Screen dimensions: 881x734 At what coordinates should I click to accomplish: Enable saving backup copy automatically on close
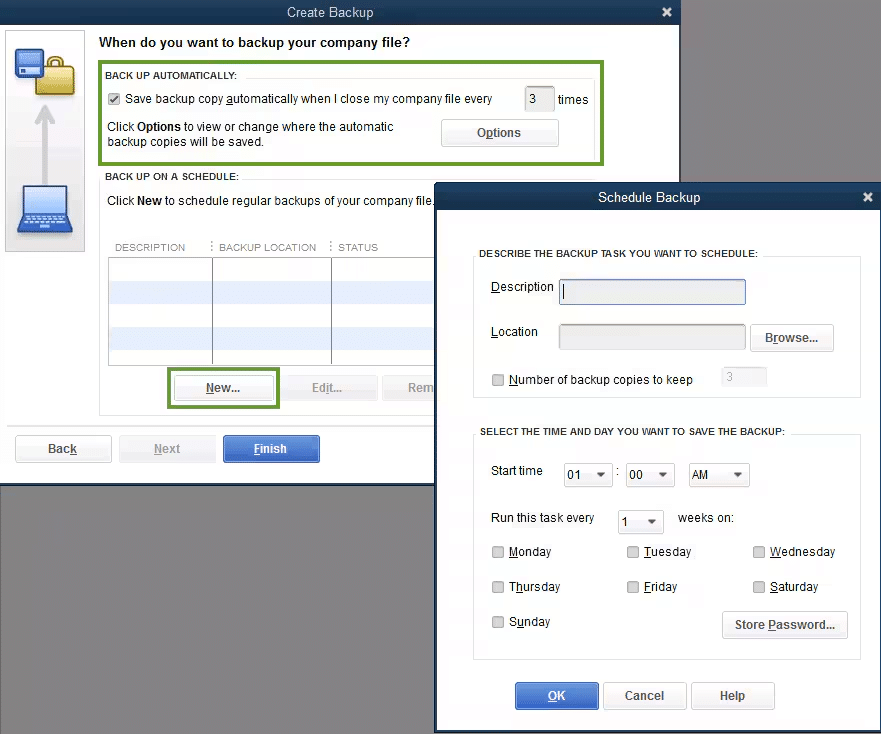coord(114,99)
